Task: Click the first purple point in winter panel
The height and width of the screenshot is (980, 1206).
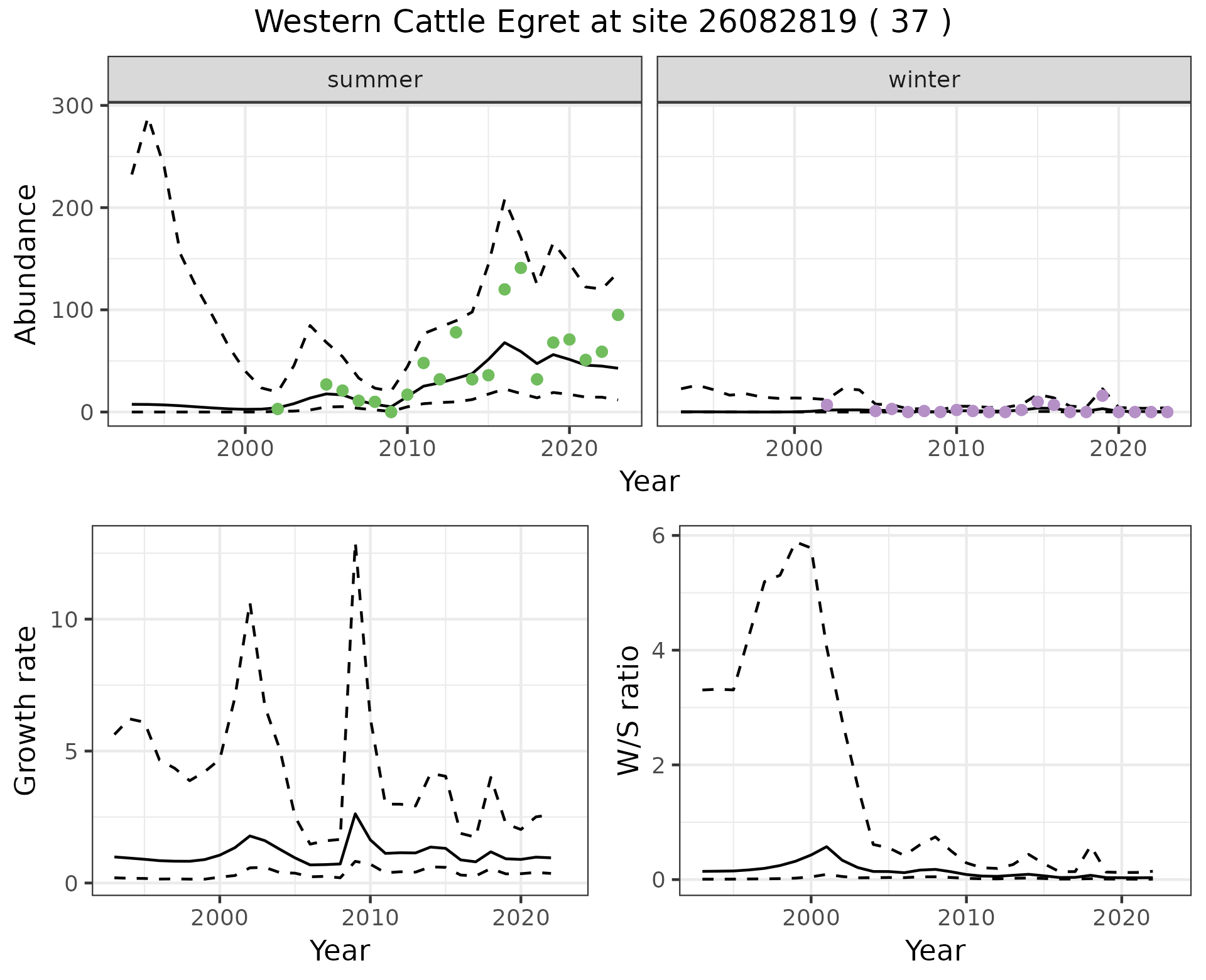Action: [x=827, y=405]
